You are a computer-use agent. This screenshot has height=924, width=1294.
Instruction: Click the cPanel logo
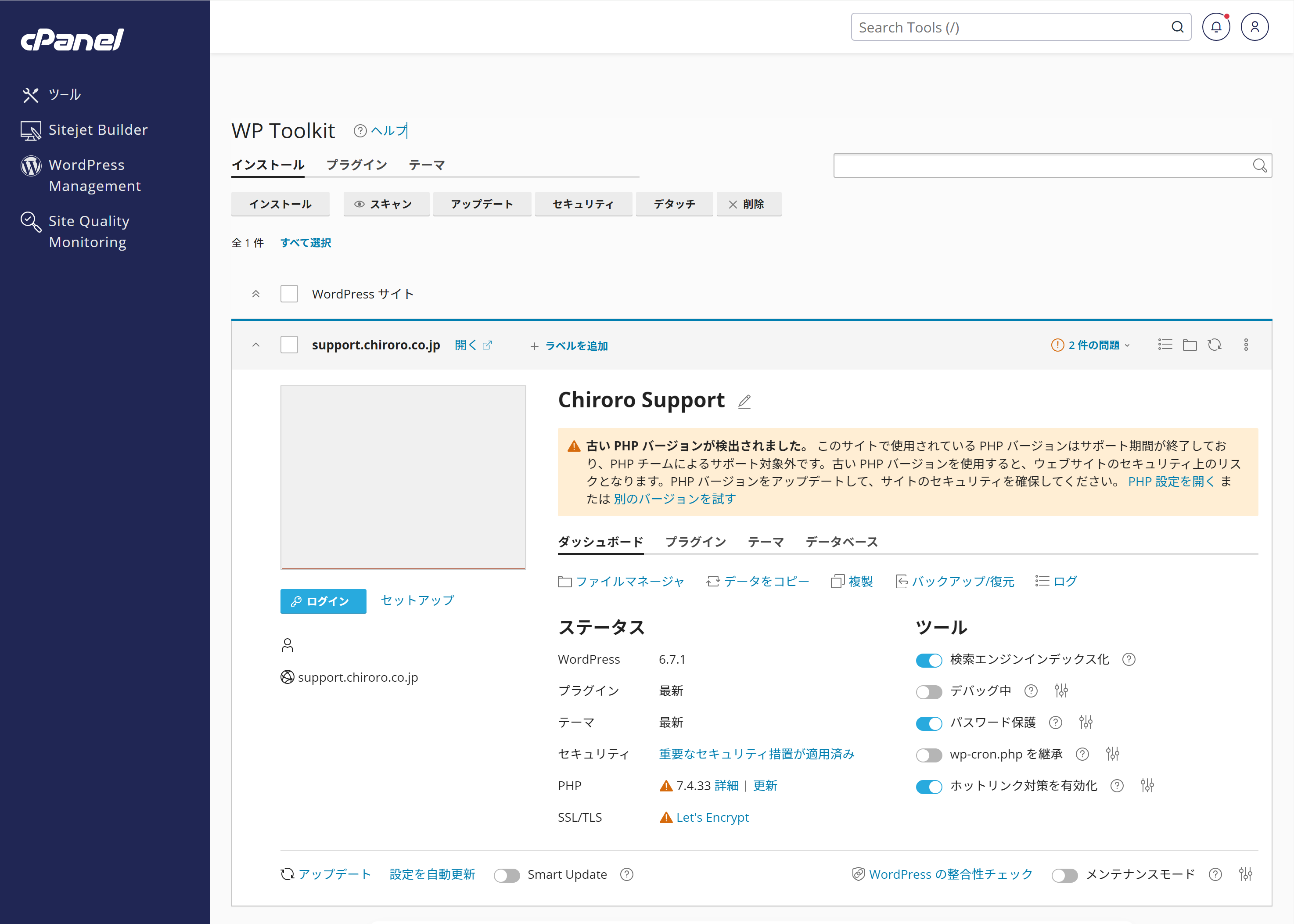72,39
